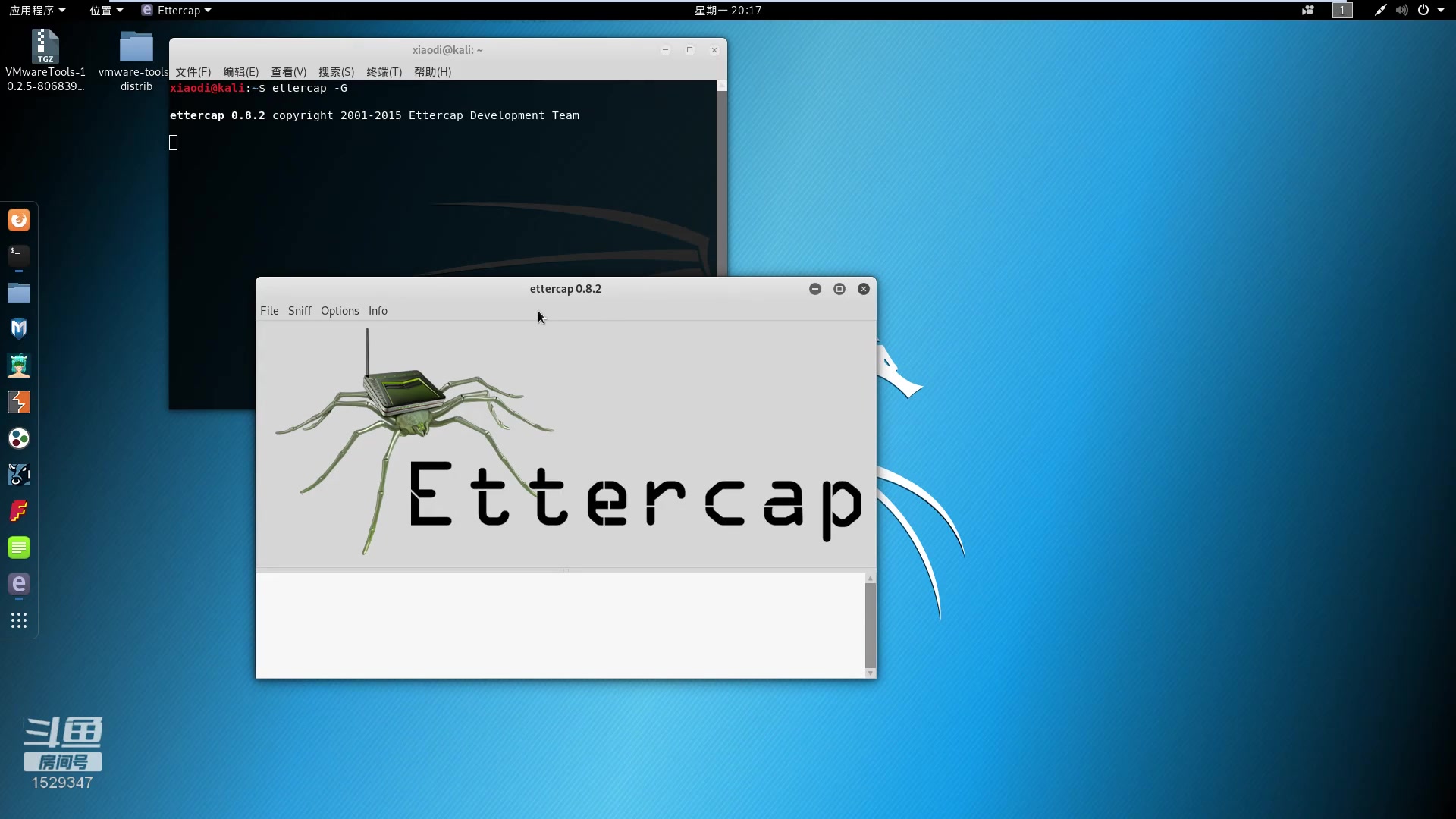Viewport: 1456px width, 819px height.
Task: Open 文件(F) menu in terminal window
Action: point(193,71)
